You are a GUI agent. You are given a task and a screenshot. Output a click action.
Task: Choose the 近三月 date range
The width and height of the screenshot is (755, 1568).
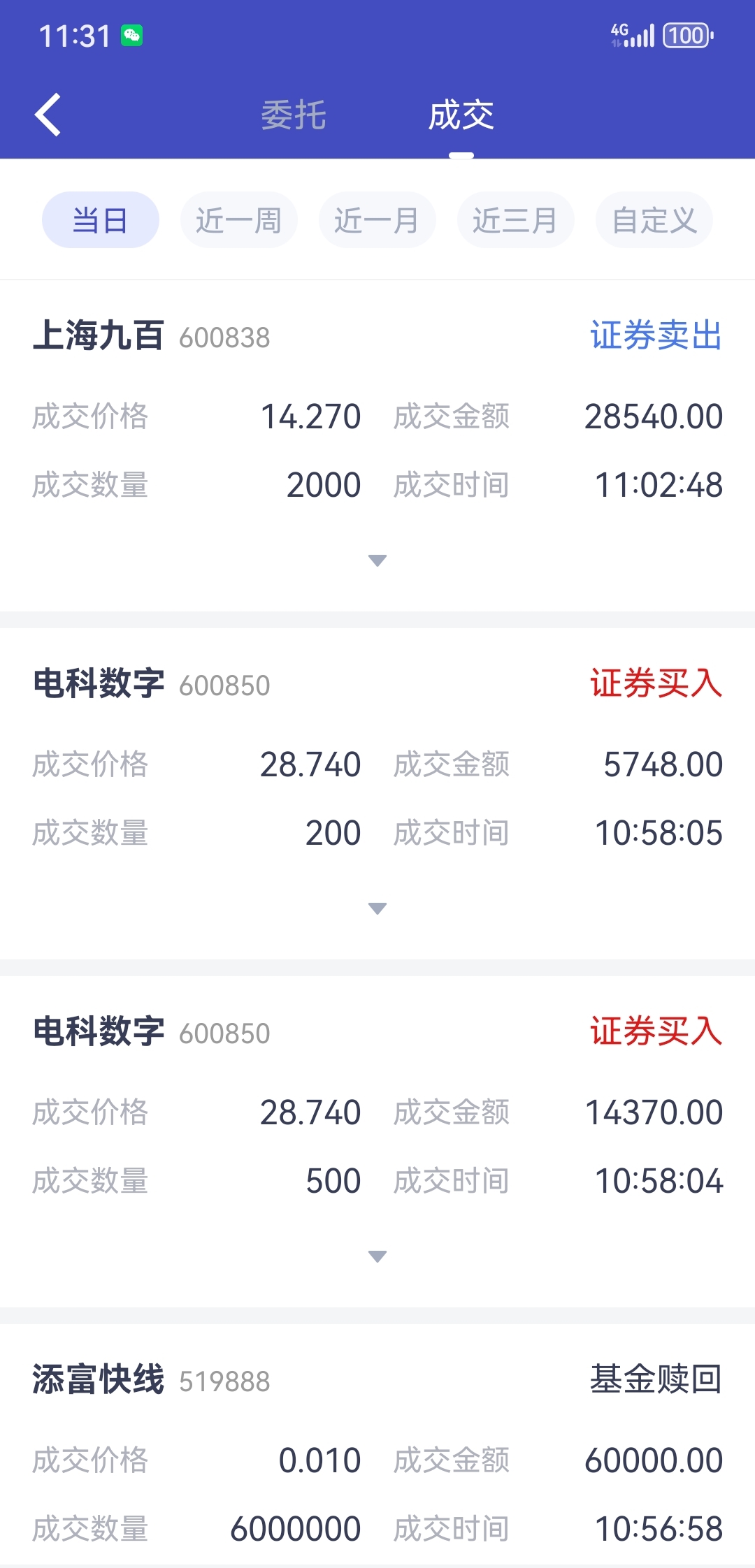click(515, 220)
